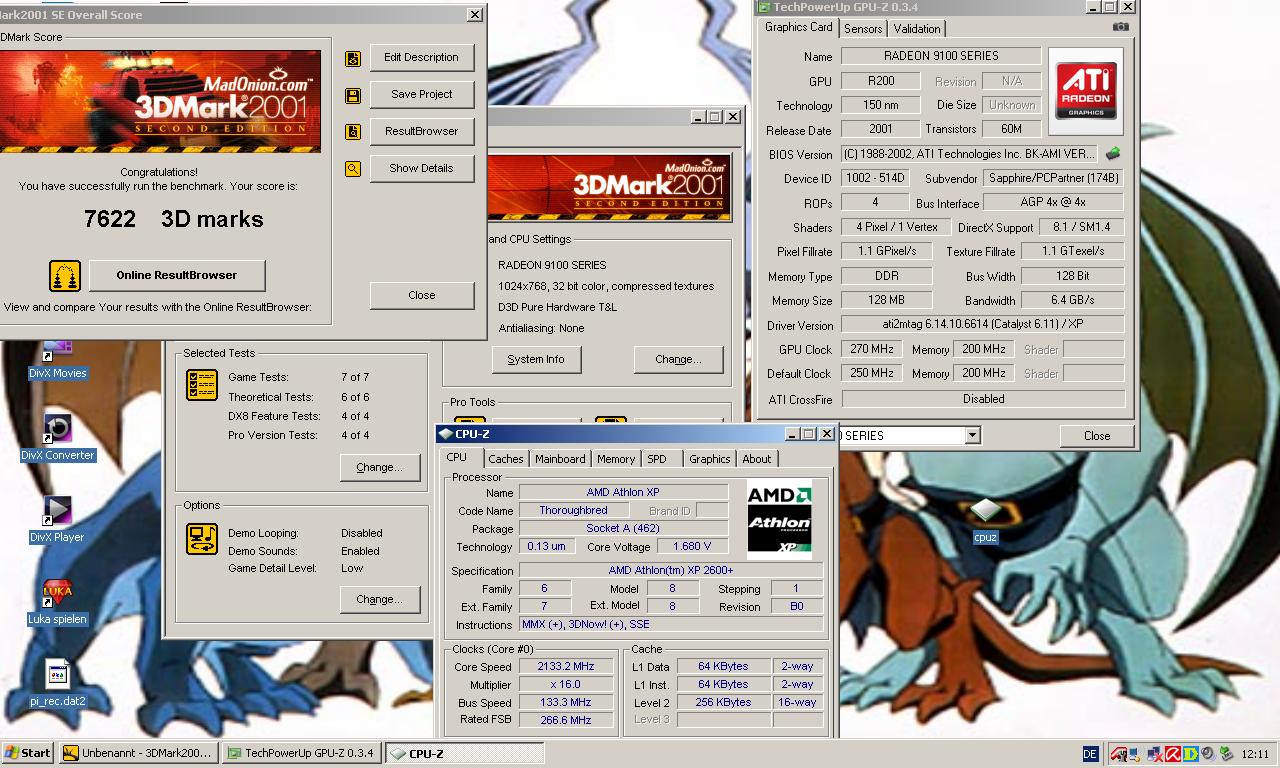Image resolution: width=1280 pixels, height=768 pixels.
Task: Click the Safely Remove Hardware tray icon
Action: (x=1226, y=754)
